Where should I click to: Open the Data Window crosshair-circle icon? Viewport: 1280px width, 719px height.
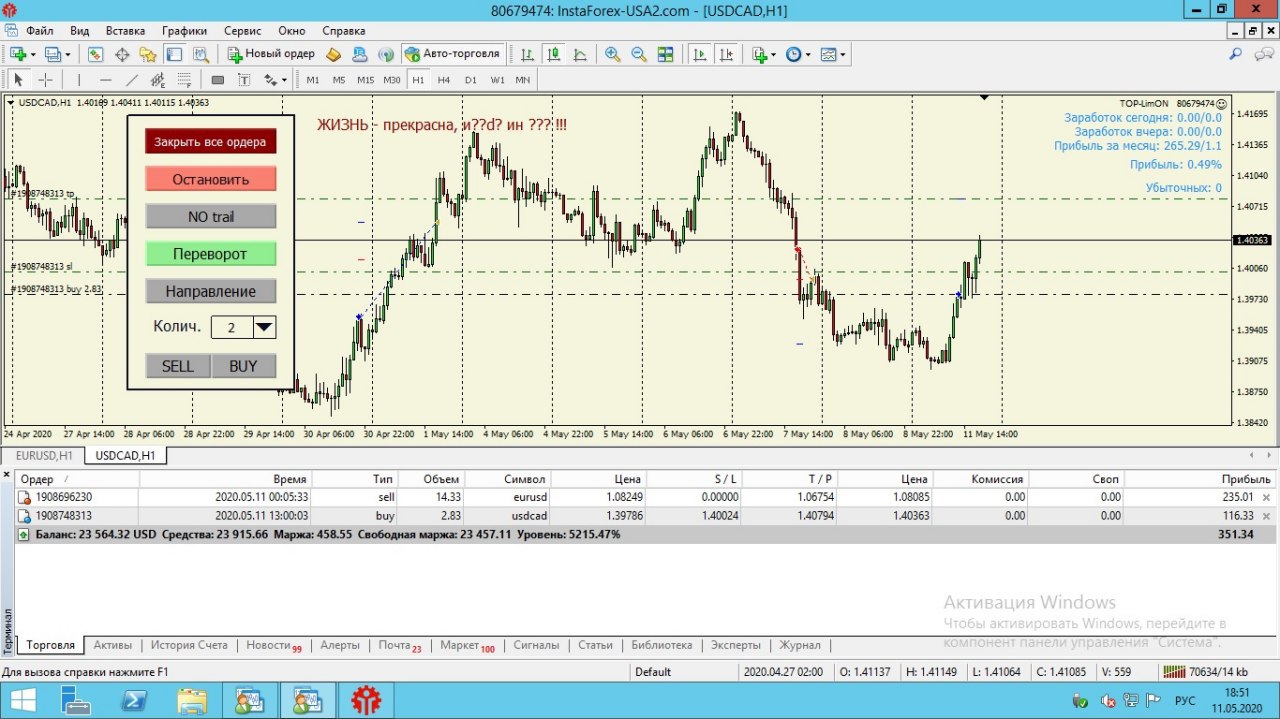(x=122, y=54)
